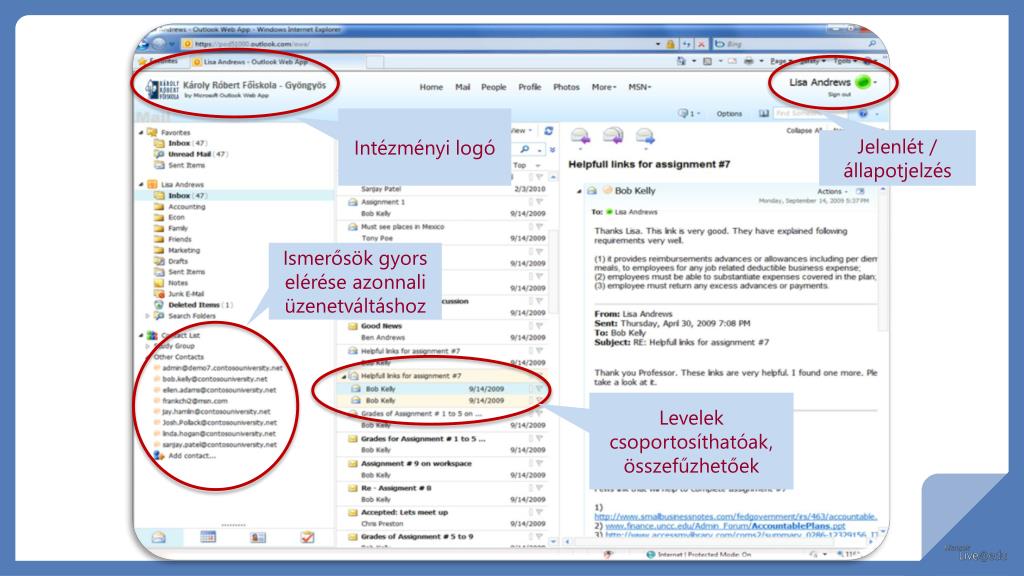Toggle flag on 'Must see places in Mexico'

[x=539, y=227]
